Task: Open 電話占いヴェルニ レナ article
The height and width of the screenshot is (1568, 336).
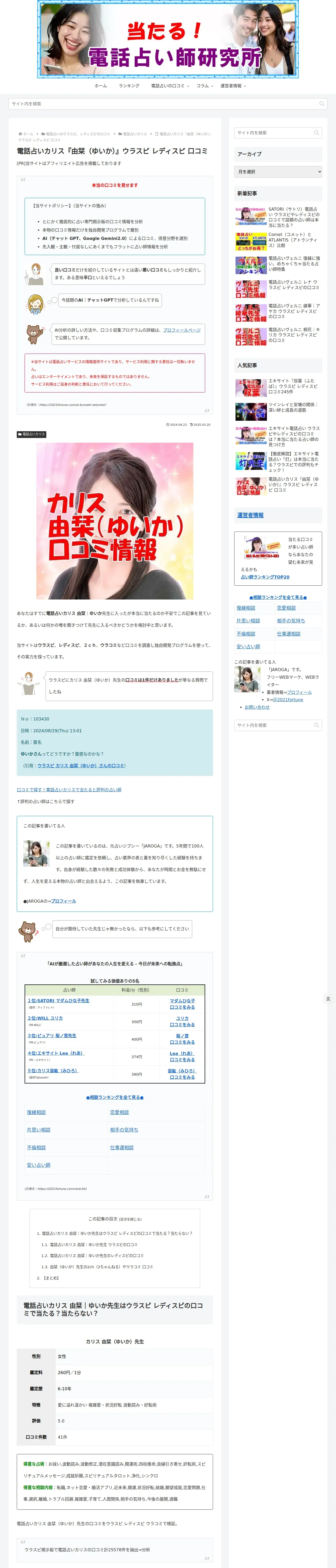Action: click(x=278, y=288)
